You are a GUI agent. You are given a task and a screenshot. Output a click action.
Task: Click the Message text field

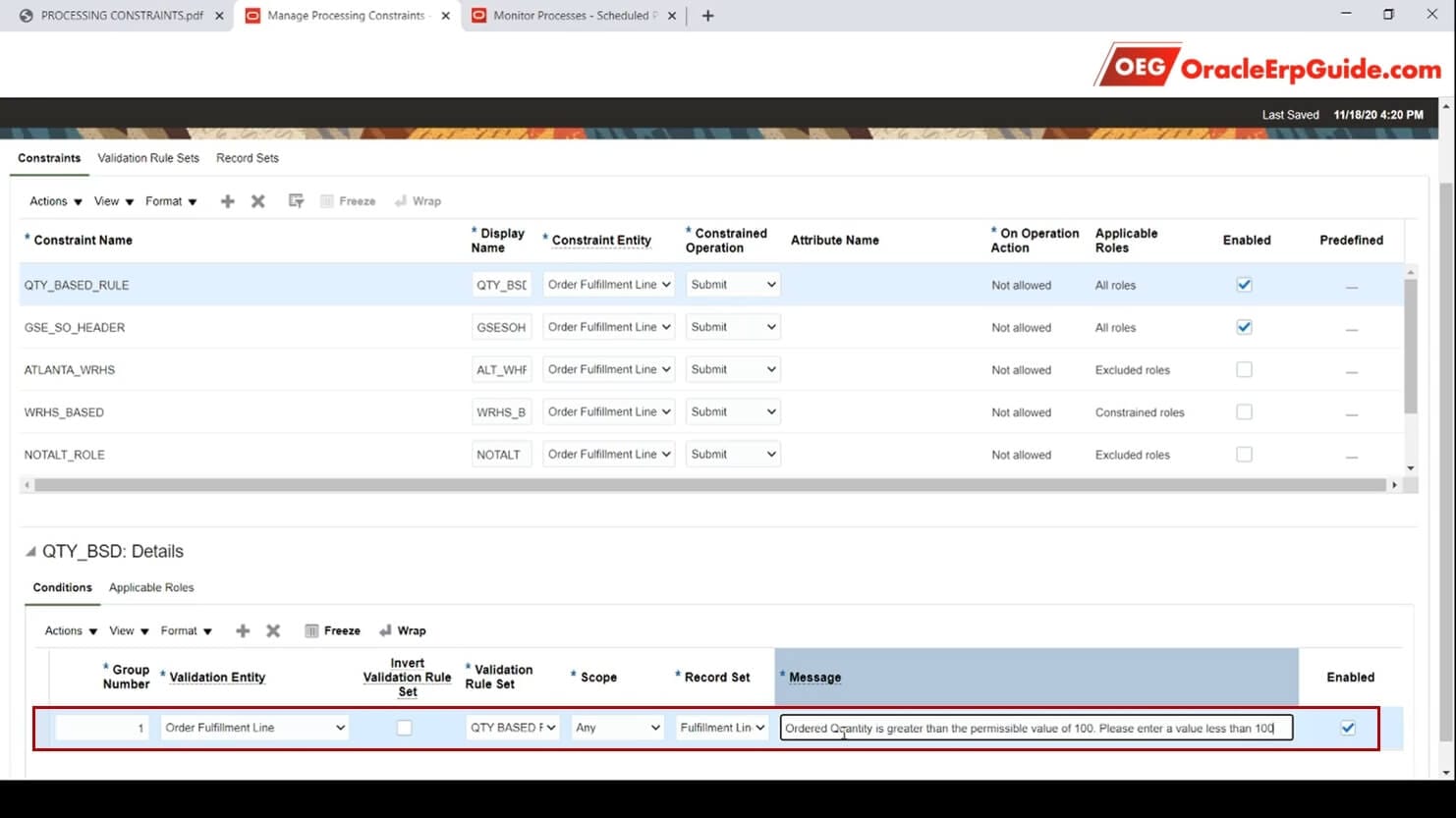point(1036,728)
